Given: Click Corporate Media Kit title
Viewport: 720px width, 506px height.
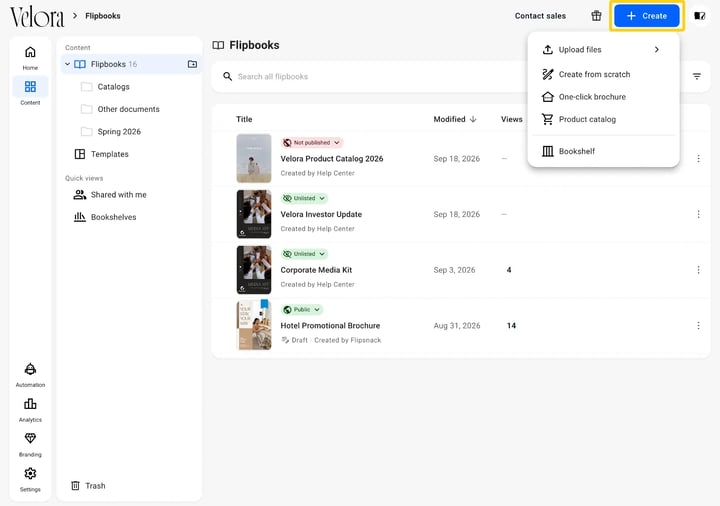Looking at the screenshot, I should [x=316, y=270].
